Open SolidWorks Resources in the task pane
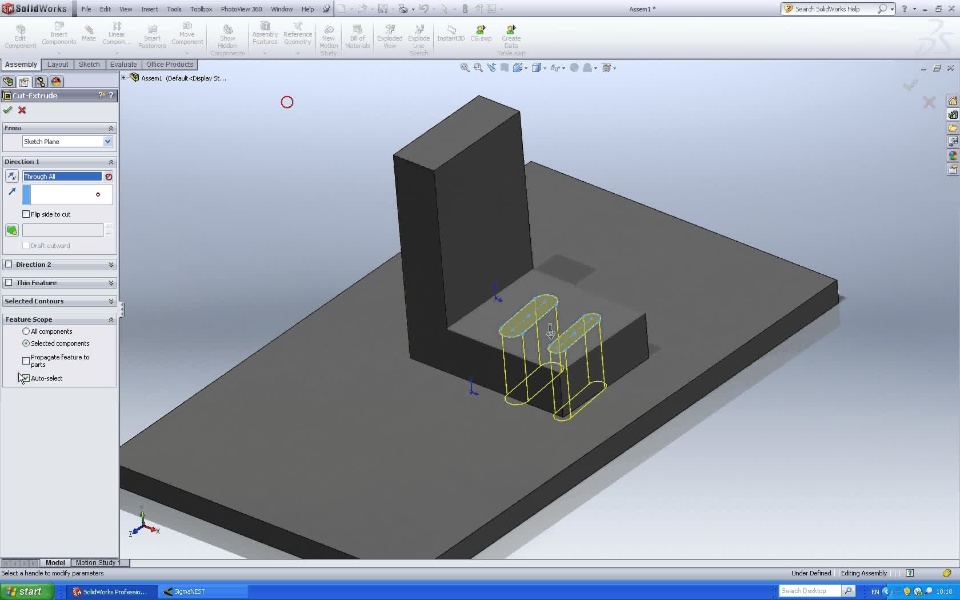The image size is (960, 600). [953, 101]
